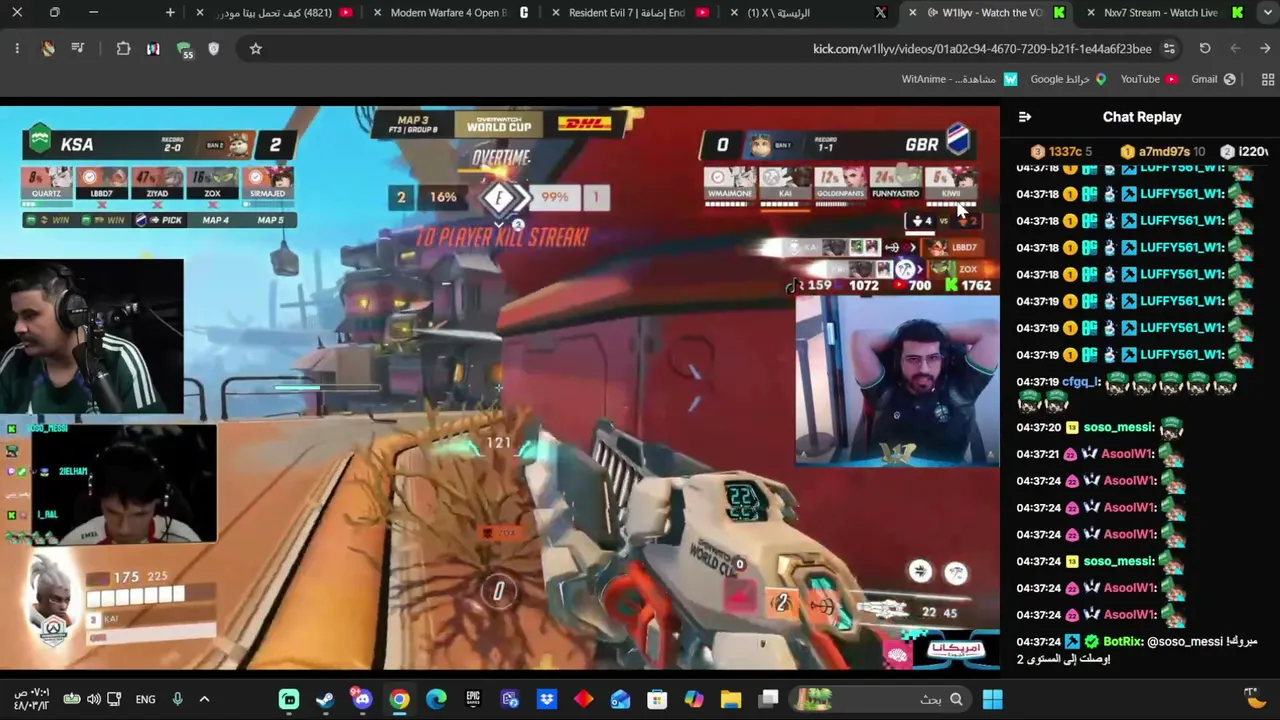Switch to W1llyv Watch the VOD tab
Screen dimensions: 1280x720
(985, 13)
